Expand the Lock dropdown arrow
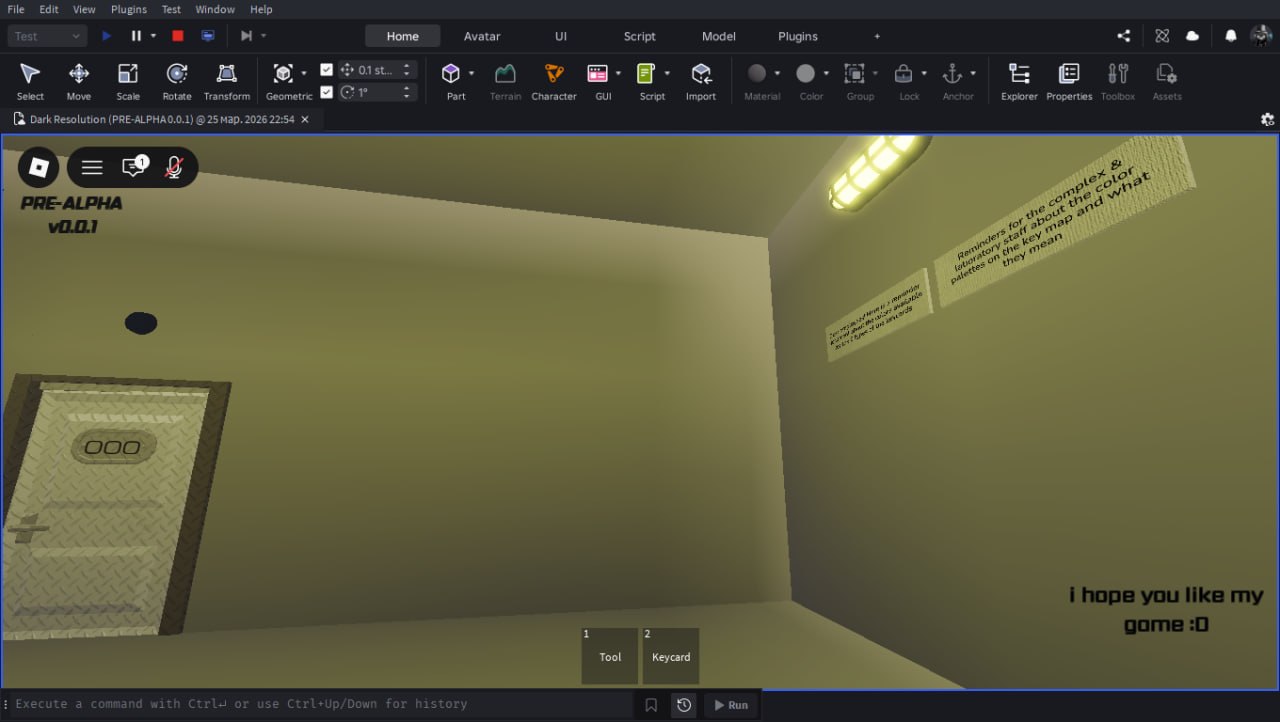 924,73
